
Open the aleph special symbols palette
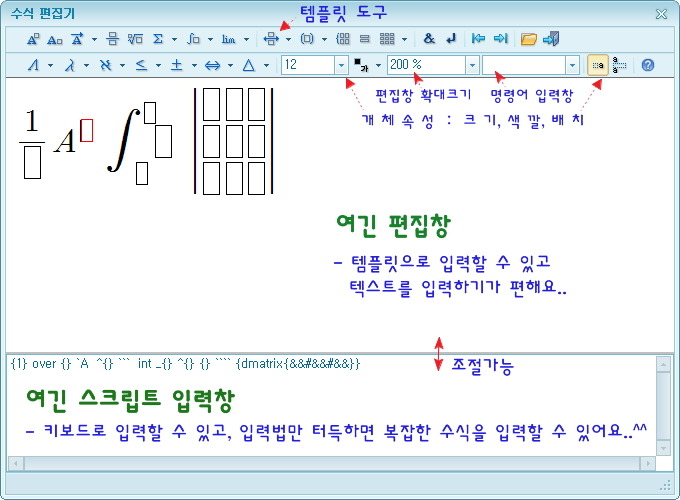(x=106, y=65)
